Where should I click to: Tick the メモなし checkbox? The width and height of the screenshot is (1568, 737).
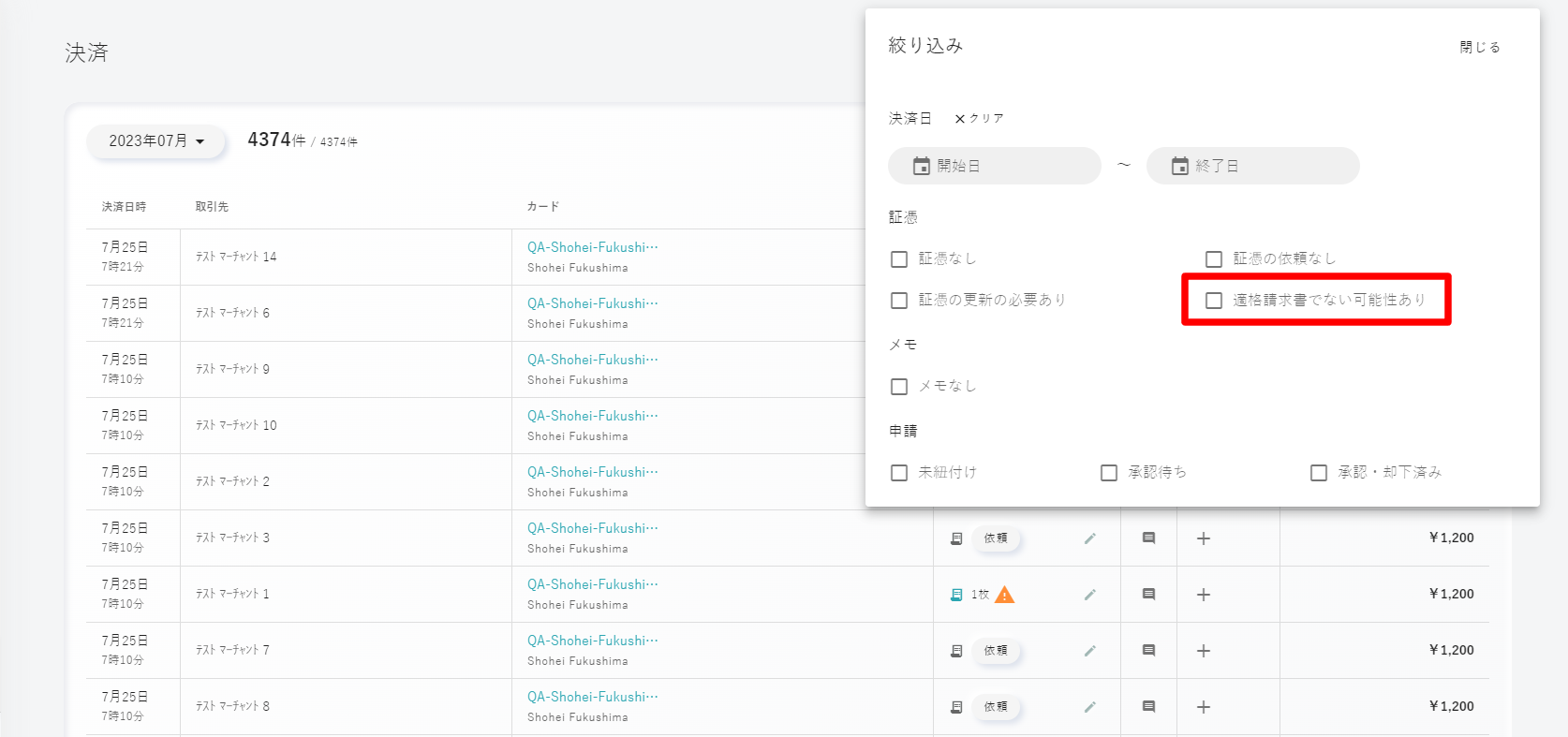899,387
